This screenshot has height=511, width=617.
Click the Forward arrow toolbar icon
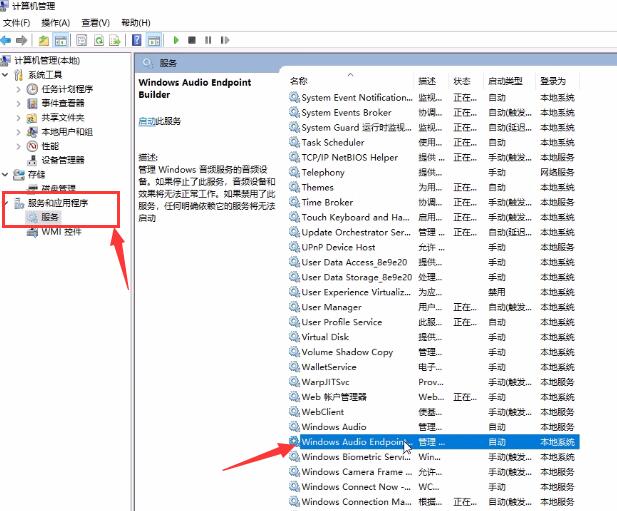21,40
